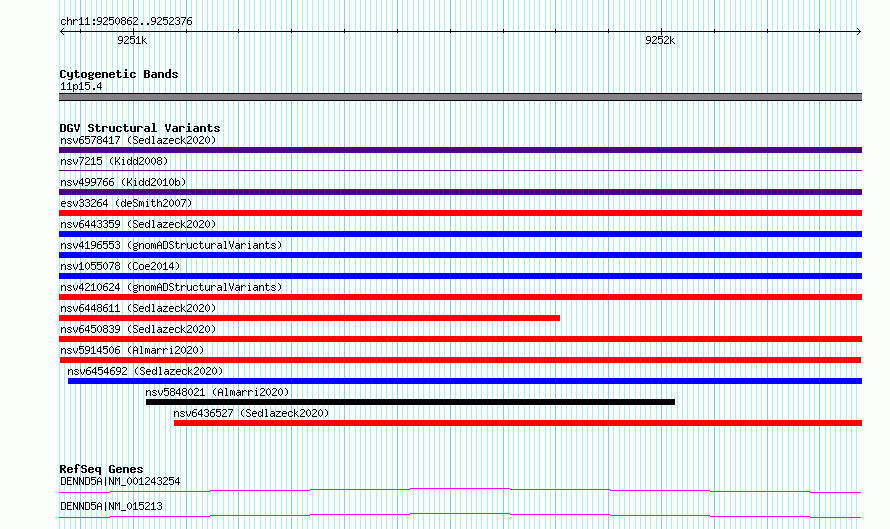Click the purple bar for nsv6578417

460,150
